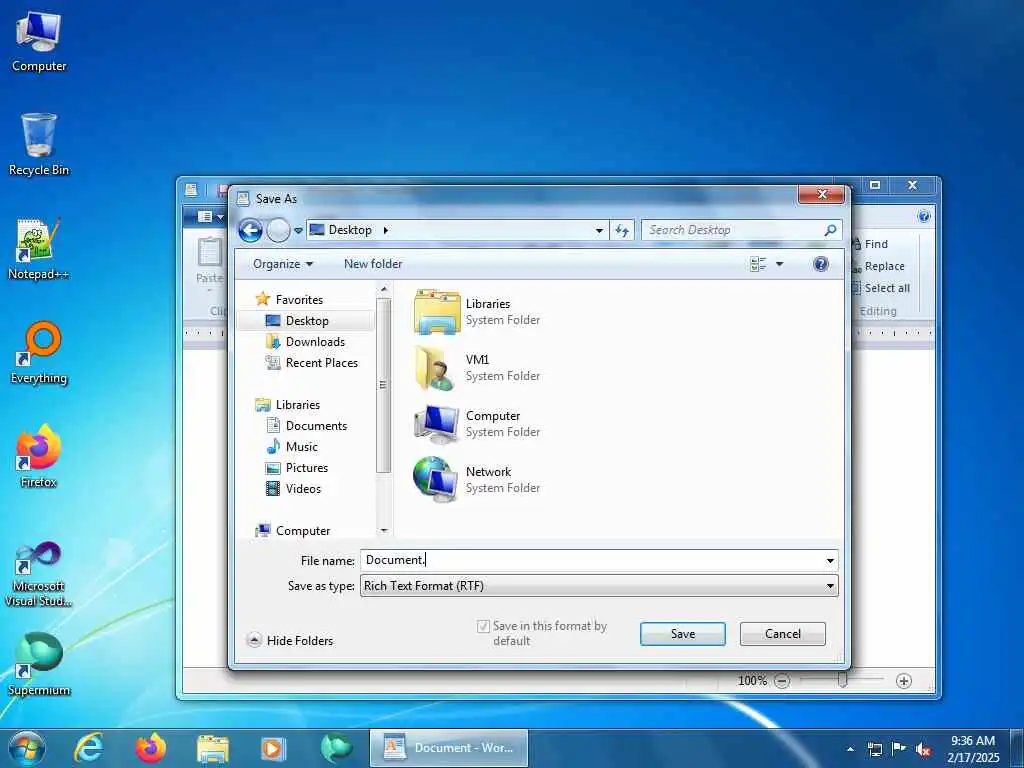Click the Desktop breadcrumb arrow in address bar
The width and height of the screenshot is (1024, 768).
click(x=386, y=231)
